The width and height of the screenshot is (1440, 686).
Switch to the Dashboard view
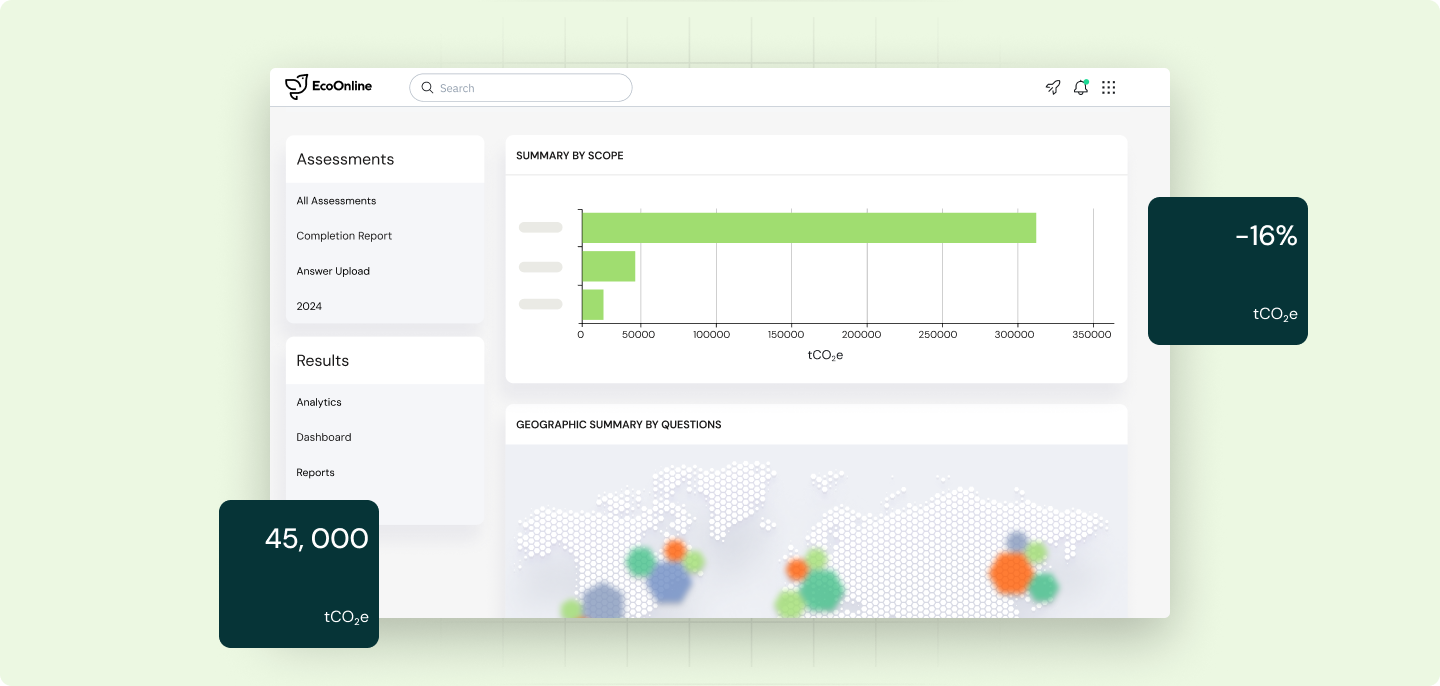pyautogui.click(x=323, y=437)
